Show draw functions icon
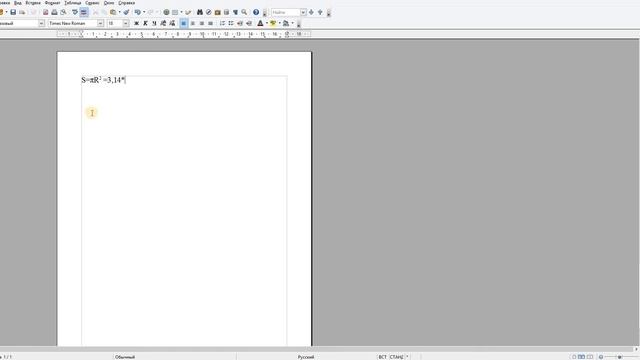 [188, 12]
